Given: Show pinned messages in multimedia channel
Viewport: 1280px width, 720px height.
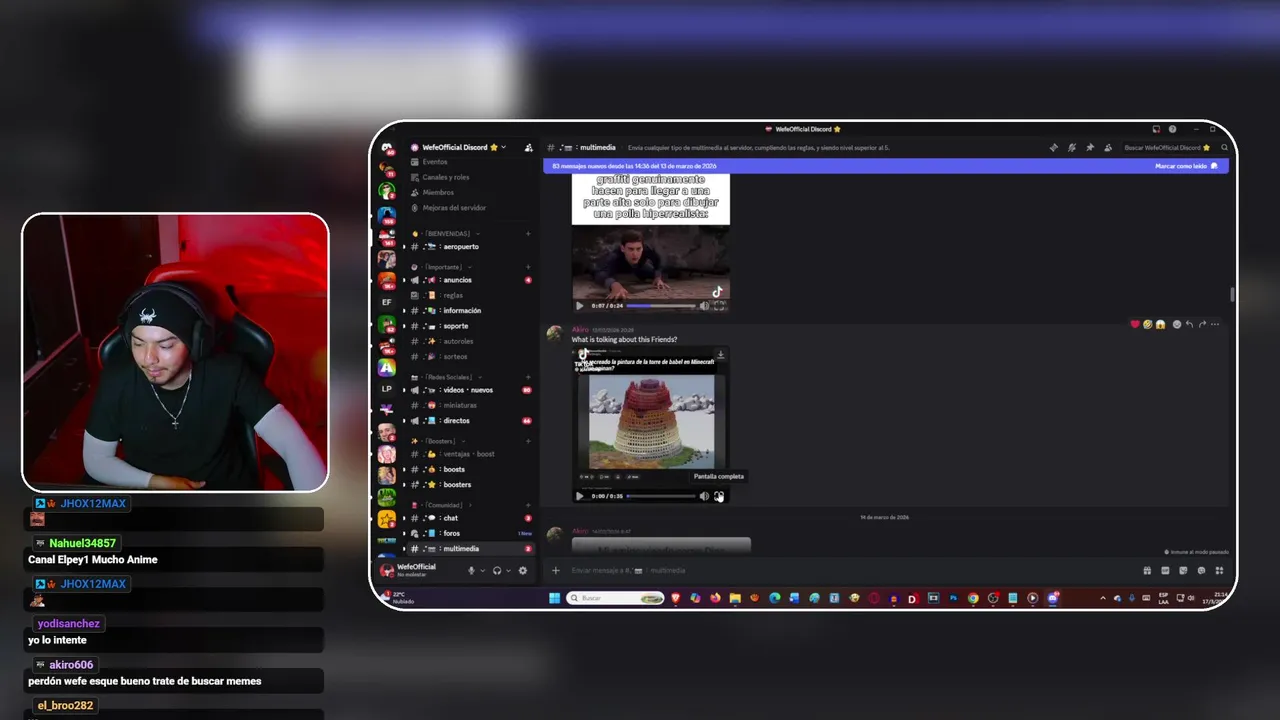Looking at the screenshot, I should (1090, 148).
